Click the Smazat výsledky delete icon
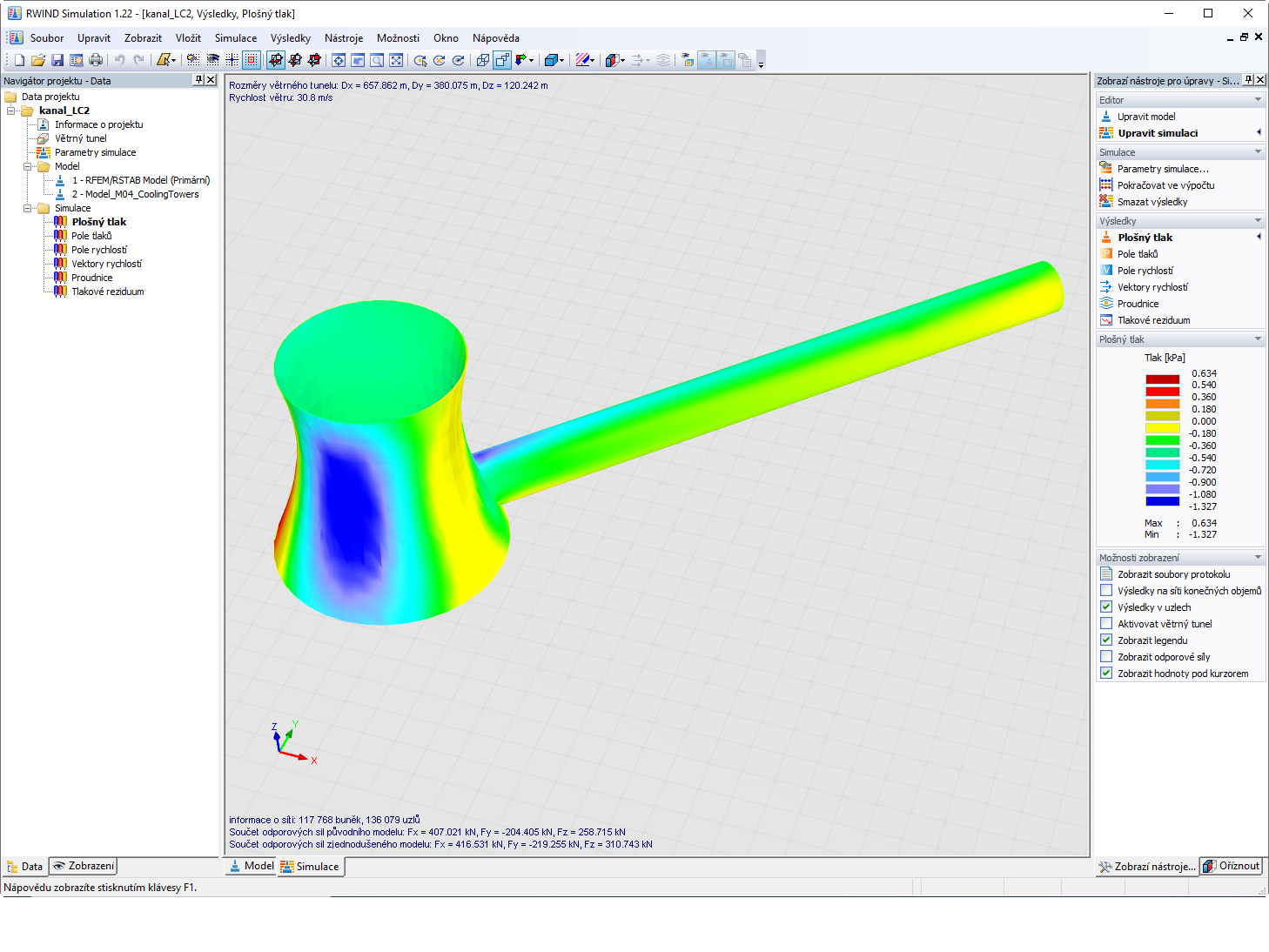Screen dimensions: 1269x952 1106,202
